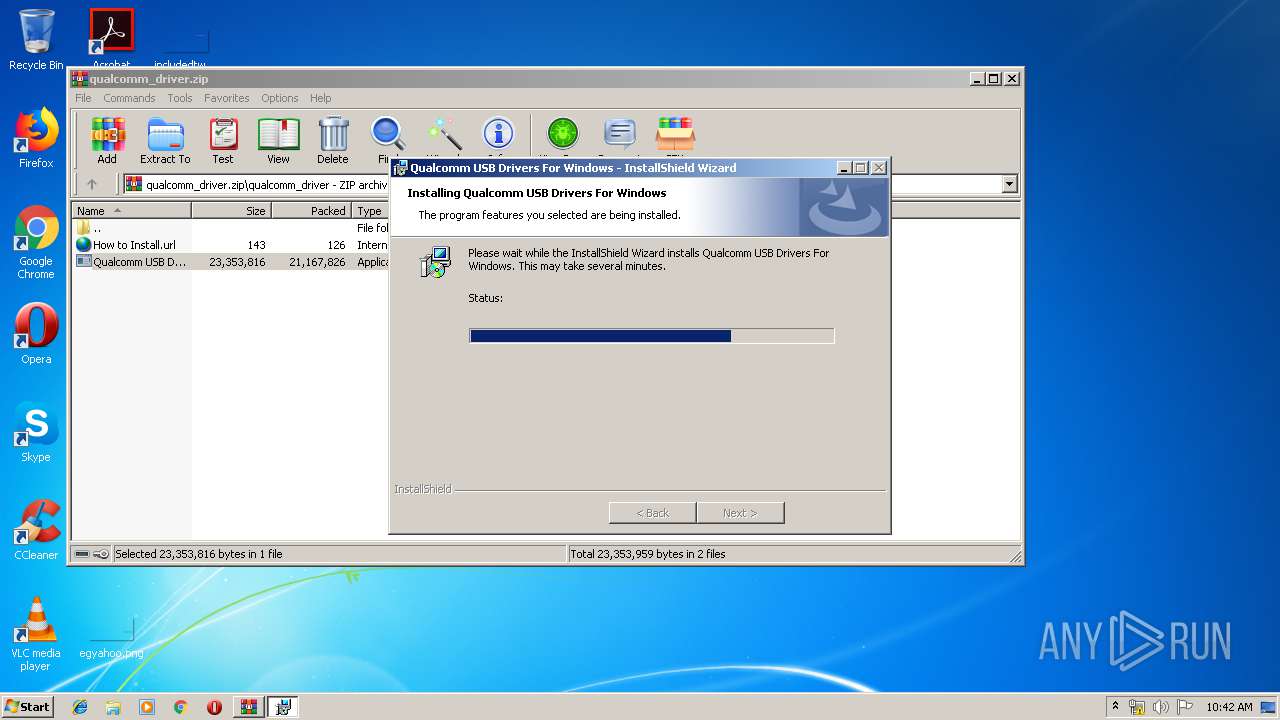The image size is (1280, 720).
Task: Click the VirusScan green bug icon
Action: coord(563,136)
